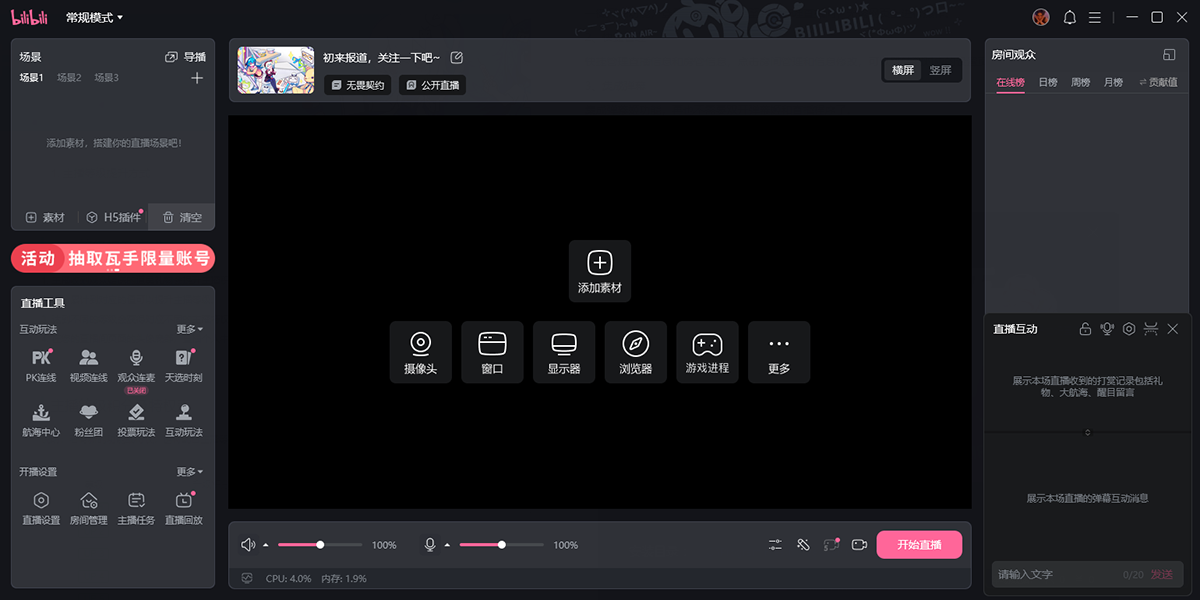The height and width of the screenshot is (600, 1200).
Task: Expand microphone device arrow
Action: pos(447,545)
